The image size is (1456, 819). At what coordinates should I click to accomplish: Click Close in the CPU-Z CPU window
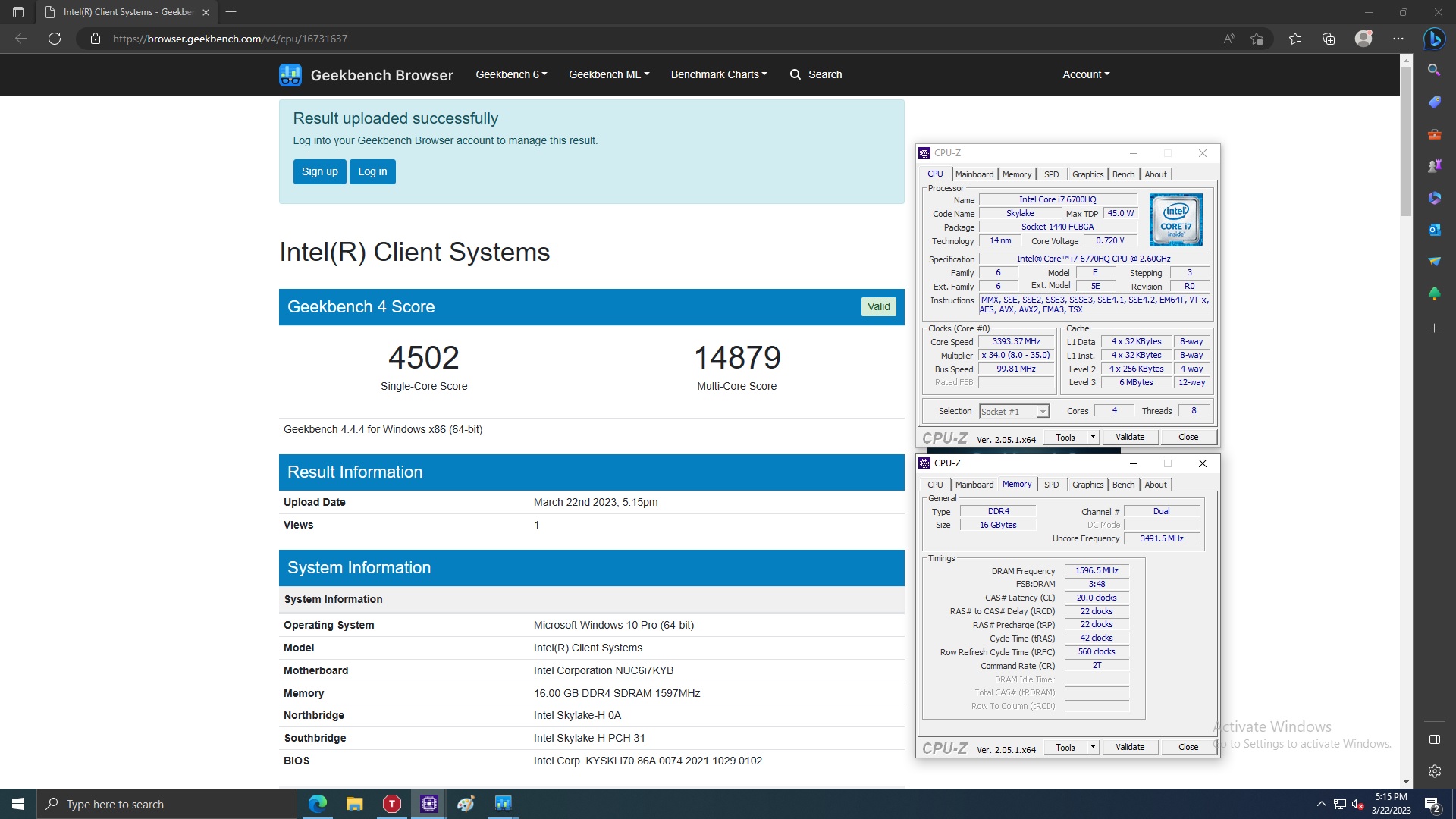[x=1188, y=438]
